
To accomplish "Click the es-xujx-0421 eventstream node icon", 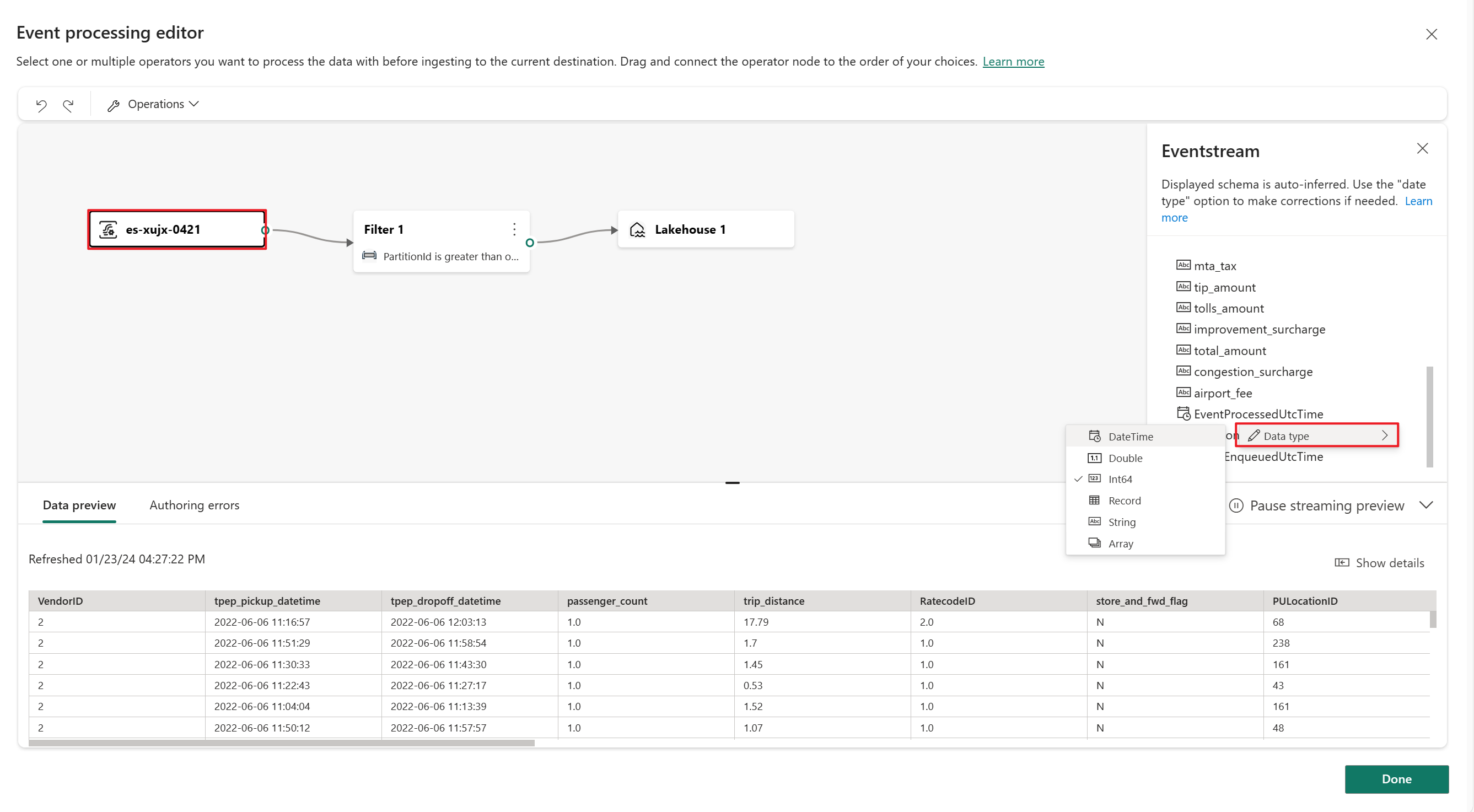I will pyautogui.click(x=108, y=229).
